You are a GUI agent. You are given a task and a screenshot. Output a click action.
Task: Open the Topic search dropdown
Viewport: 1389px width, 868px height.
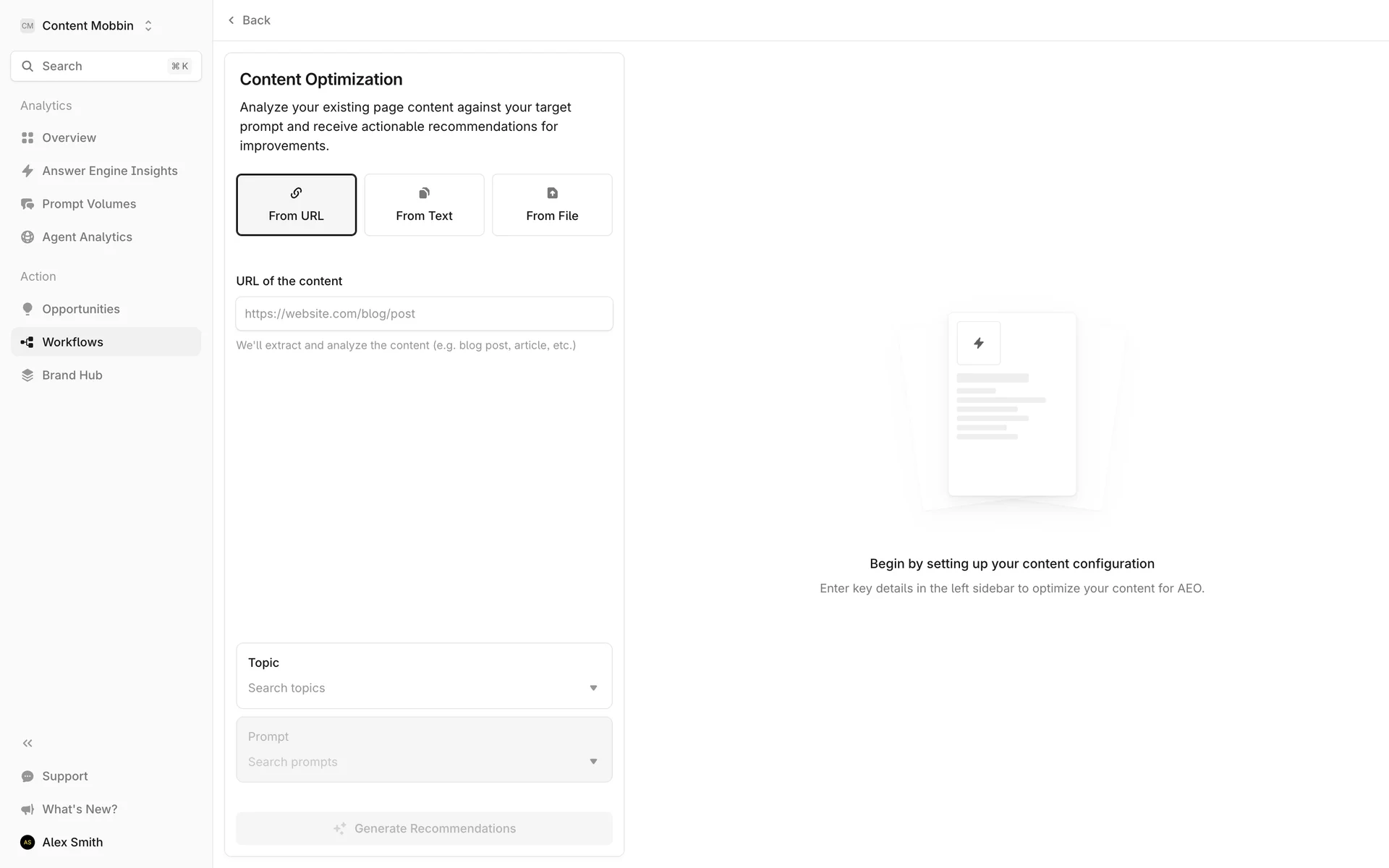click(424, 687)
